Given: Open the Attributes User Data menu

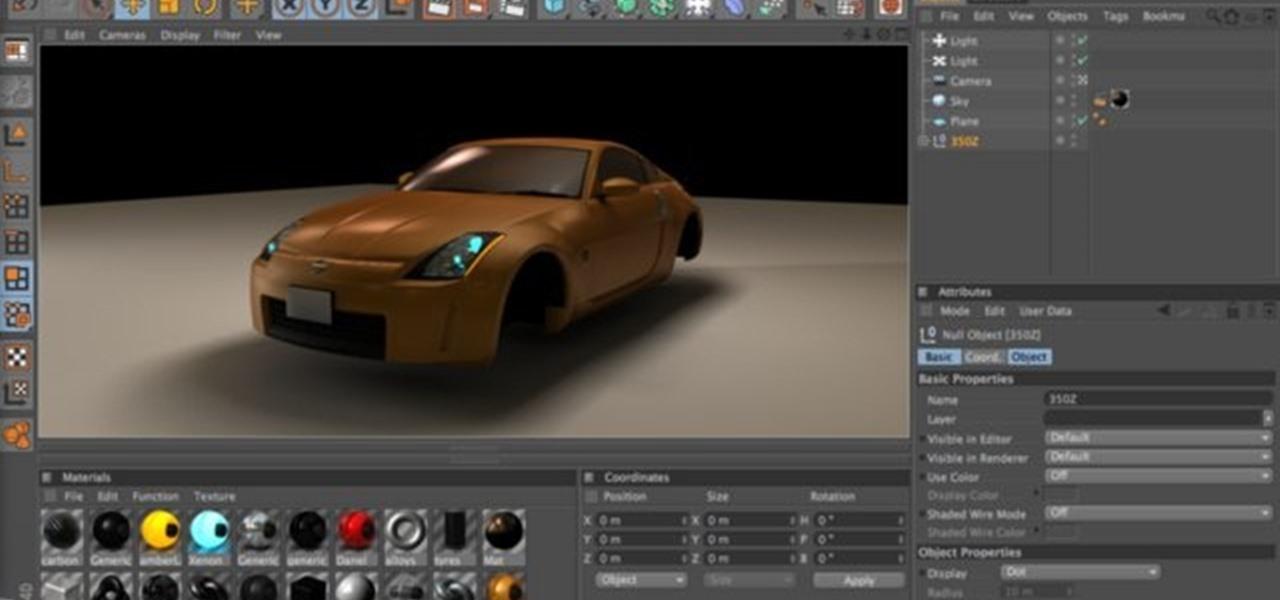Looking at the screenshot, I should point(1046,311).
